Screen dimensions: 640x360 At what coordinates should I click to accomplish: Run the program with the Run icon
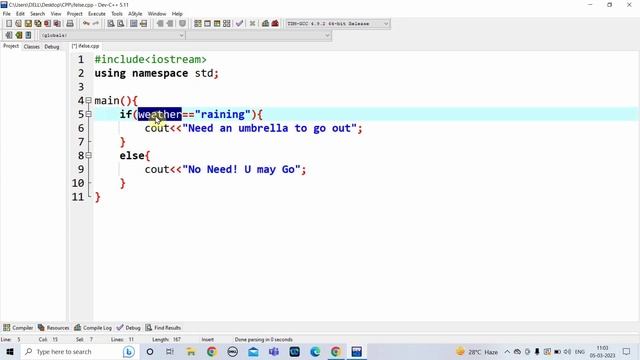pos(207,24)
